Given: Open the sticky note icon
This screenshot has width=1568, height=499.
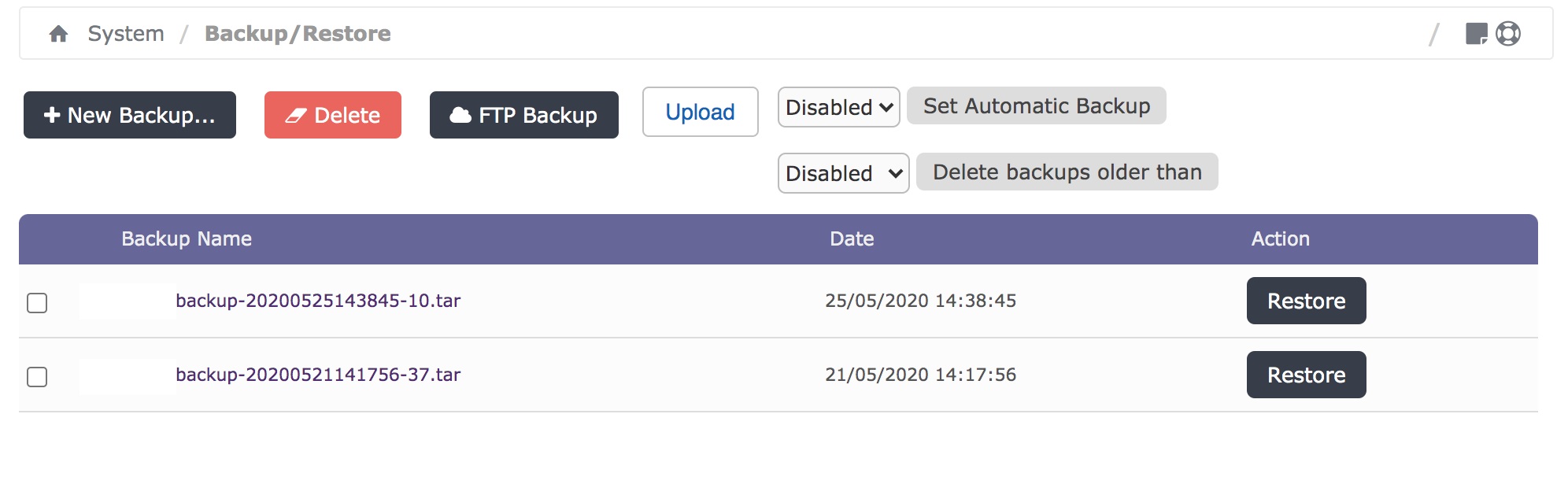Looking at the screenshot, I should 1476,34.
